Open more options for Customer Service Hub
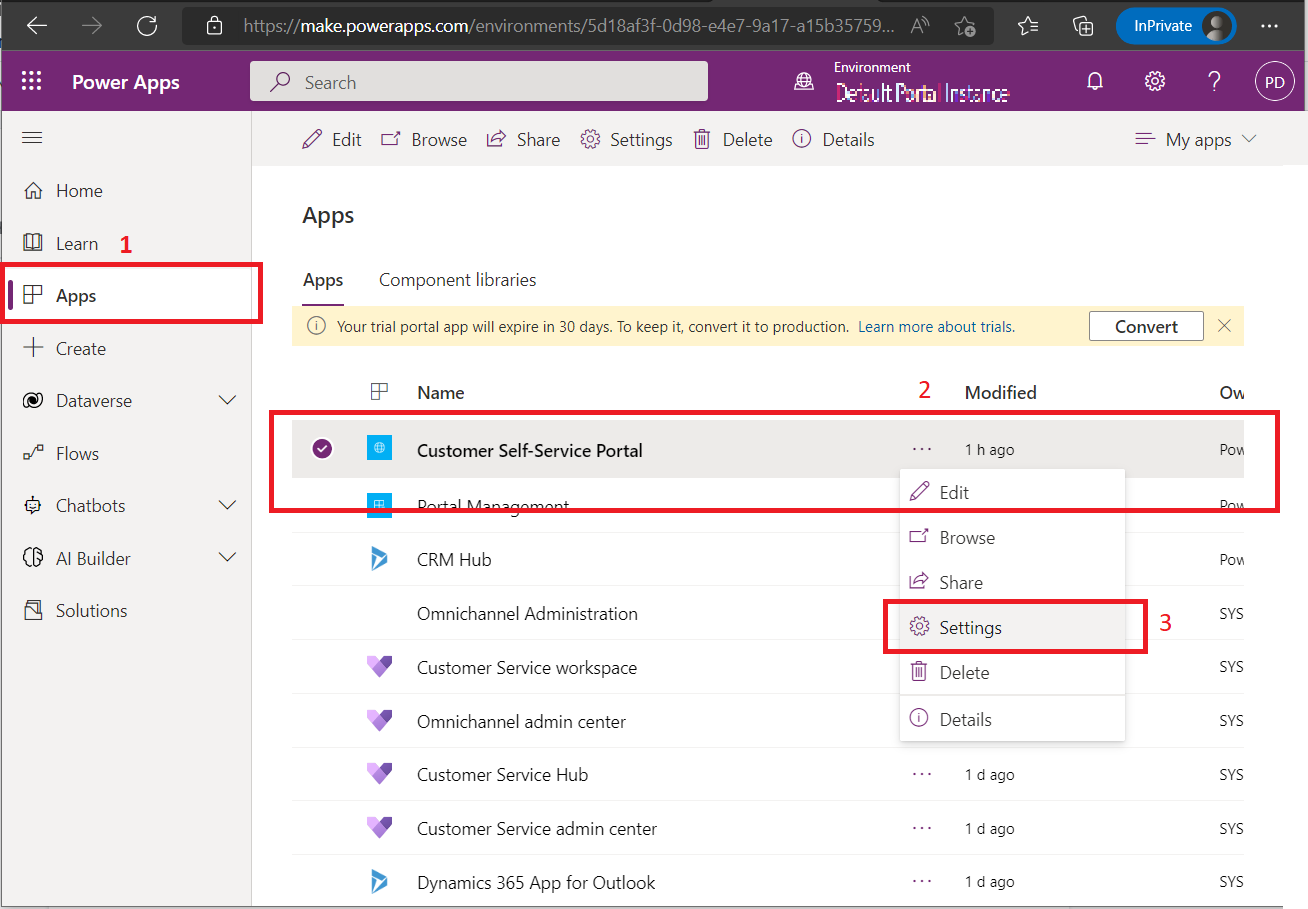The height and width of the screenshot is (909, 1308). tap(922, 774)
